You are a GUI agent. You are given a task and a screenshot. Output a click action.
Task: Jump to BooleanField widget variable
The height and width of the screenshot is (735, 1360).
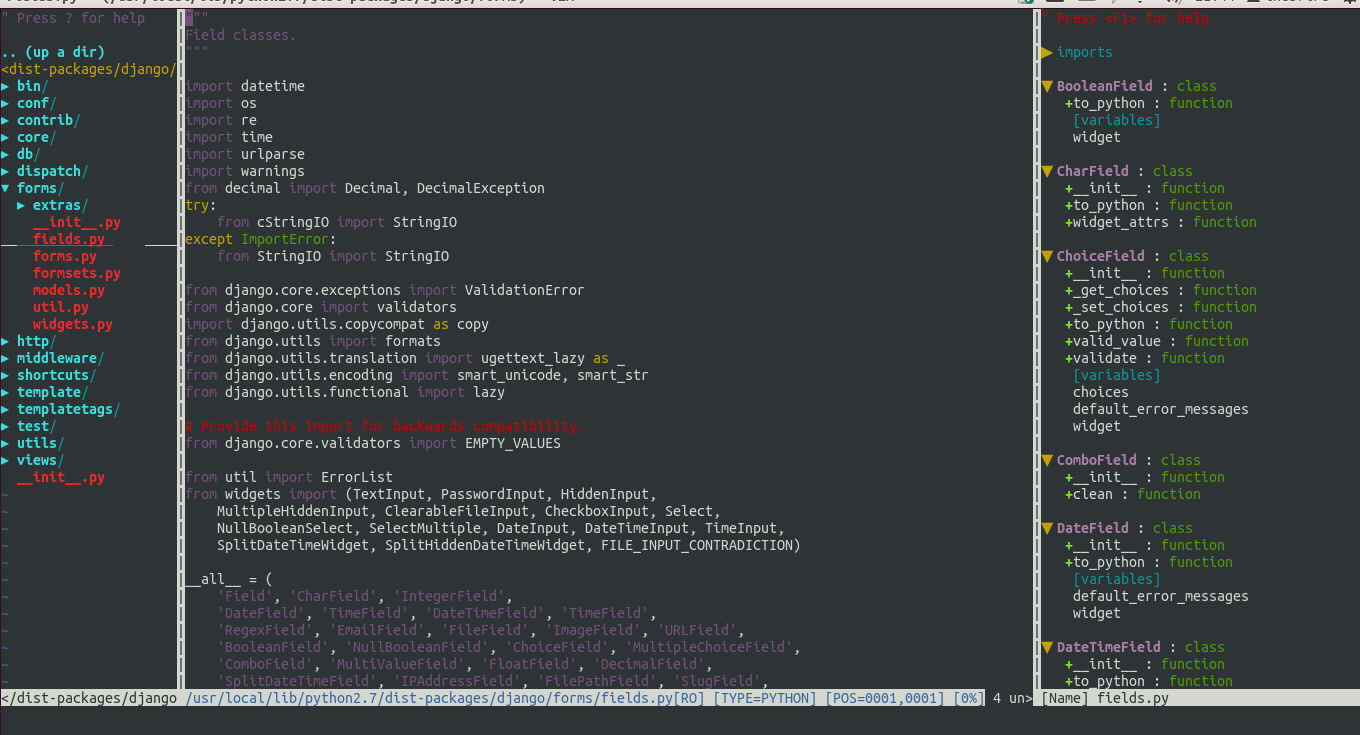(1097, 137)
